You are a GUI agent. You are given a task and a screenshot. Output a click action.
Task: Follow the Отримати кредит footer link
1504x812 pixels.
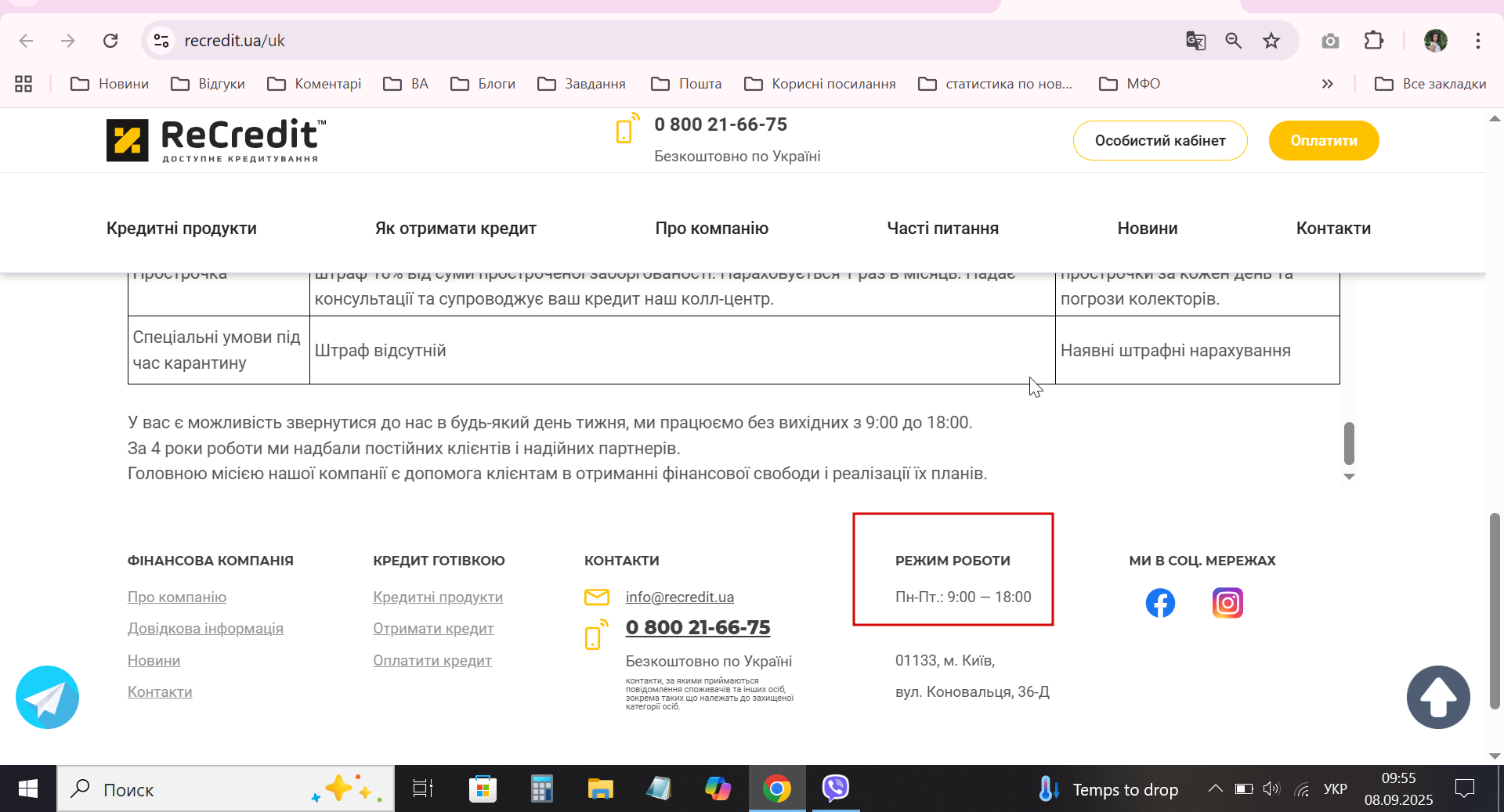pyautogui.click(x=433, y=629)
